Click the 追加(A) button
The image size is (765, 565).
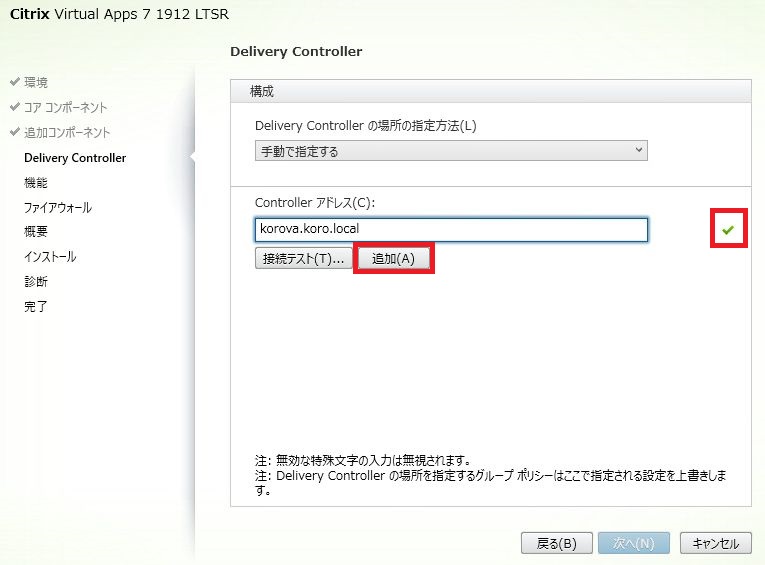pyautogui.click(x=394, y=259)
